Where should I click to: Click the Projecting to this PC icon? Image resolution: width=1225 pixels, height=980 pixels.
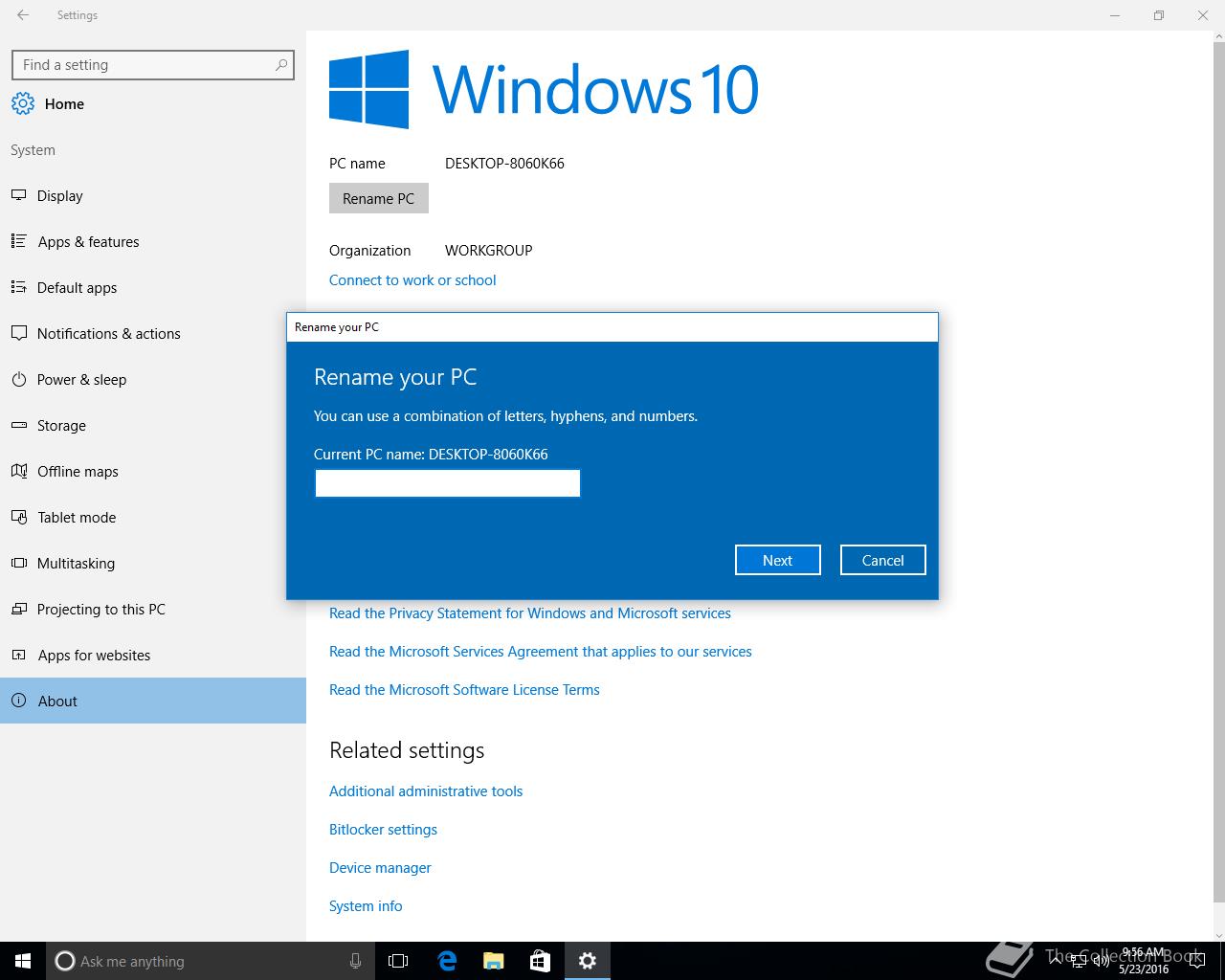tap(18, 609)
